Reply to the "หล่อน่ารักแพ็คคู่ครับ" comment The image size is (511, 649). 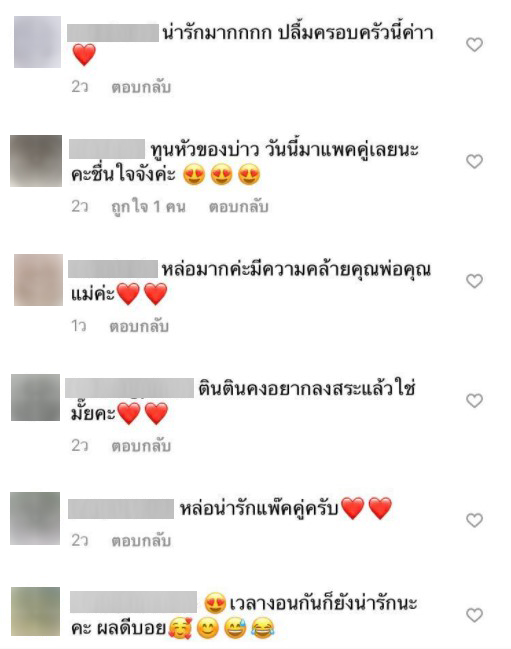pos(141,541)
